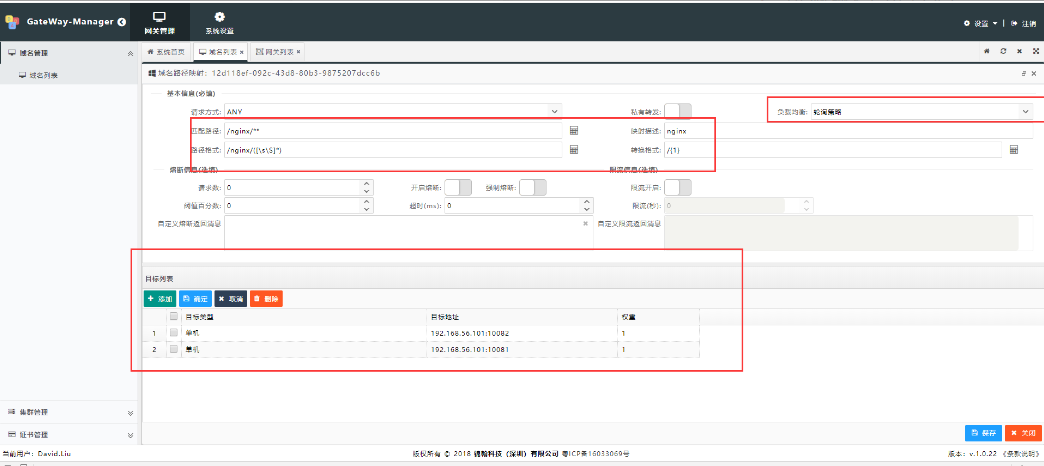Clear circuit-breaker message with x icon
1044x466 pixels.
pos(586,224)
